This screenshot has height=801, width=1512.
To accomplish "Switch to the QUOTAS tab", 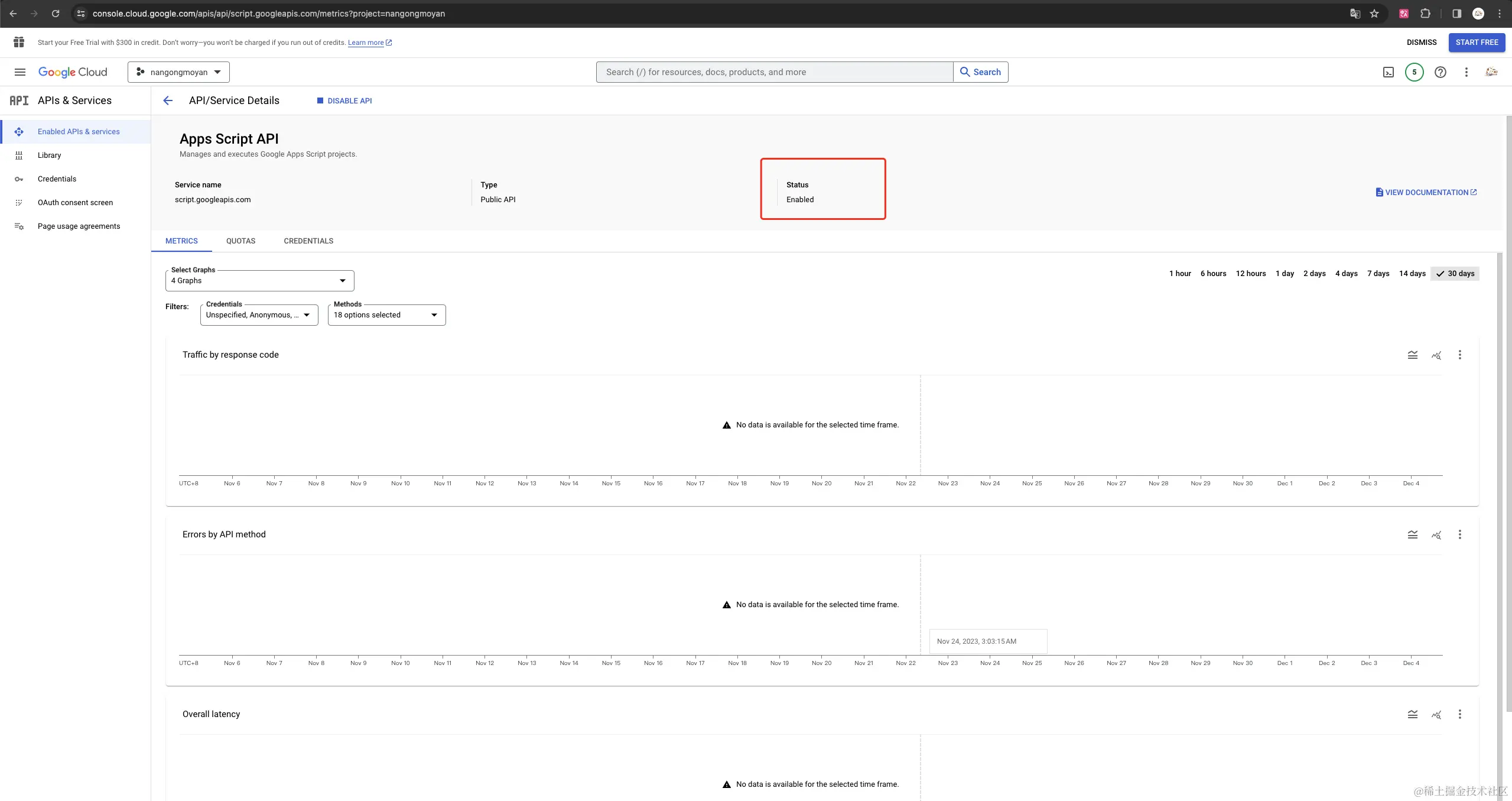I will coord(240,241).
